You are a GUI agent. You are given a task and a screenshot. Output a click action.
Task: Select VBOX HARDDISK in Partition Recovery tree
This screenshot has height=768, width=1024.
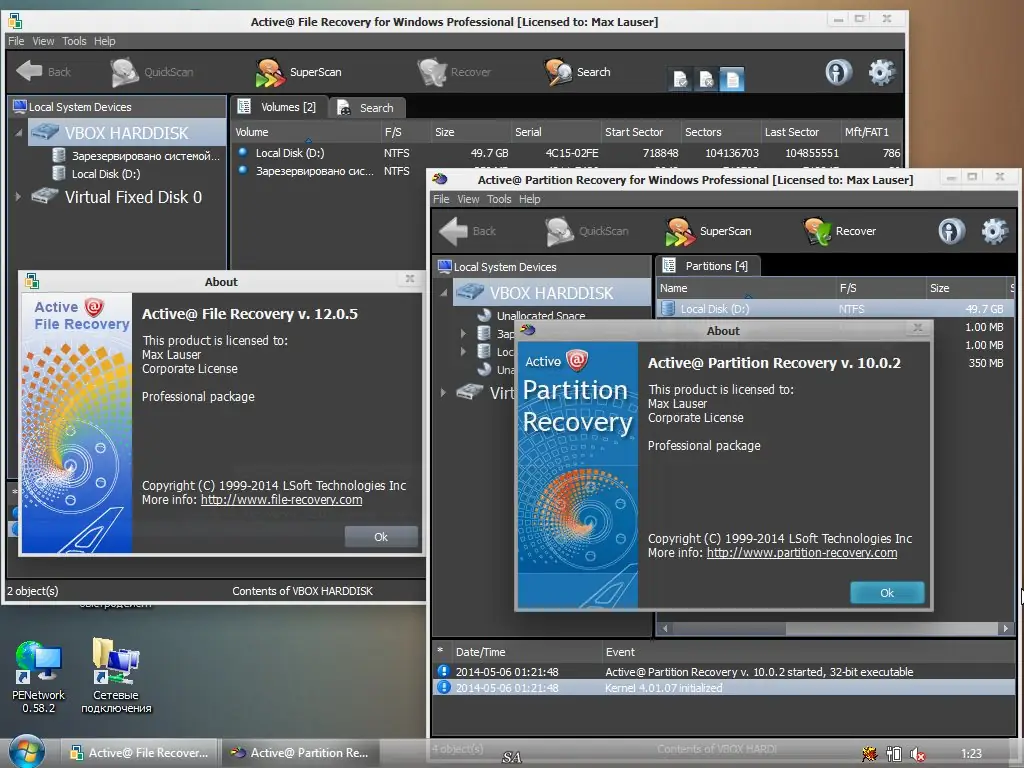pyautogui.click(x=551, y=293)
